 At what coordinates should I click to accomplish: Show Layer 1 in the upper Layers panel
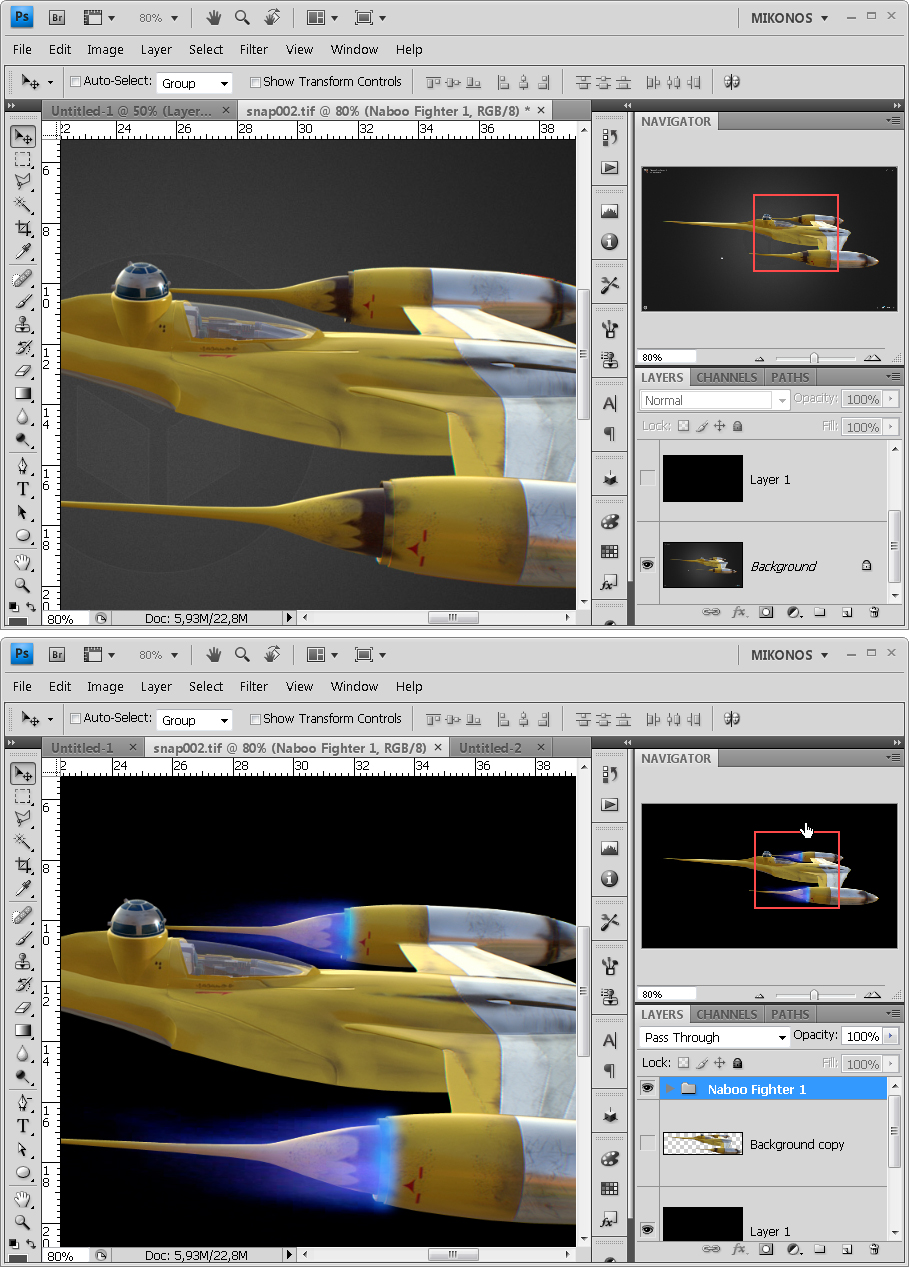(x=648, y=479)
